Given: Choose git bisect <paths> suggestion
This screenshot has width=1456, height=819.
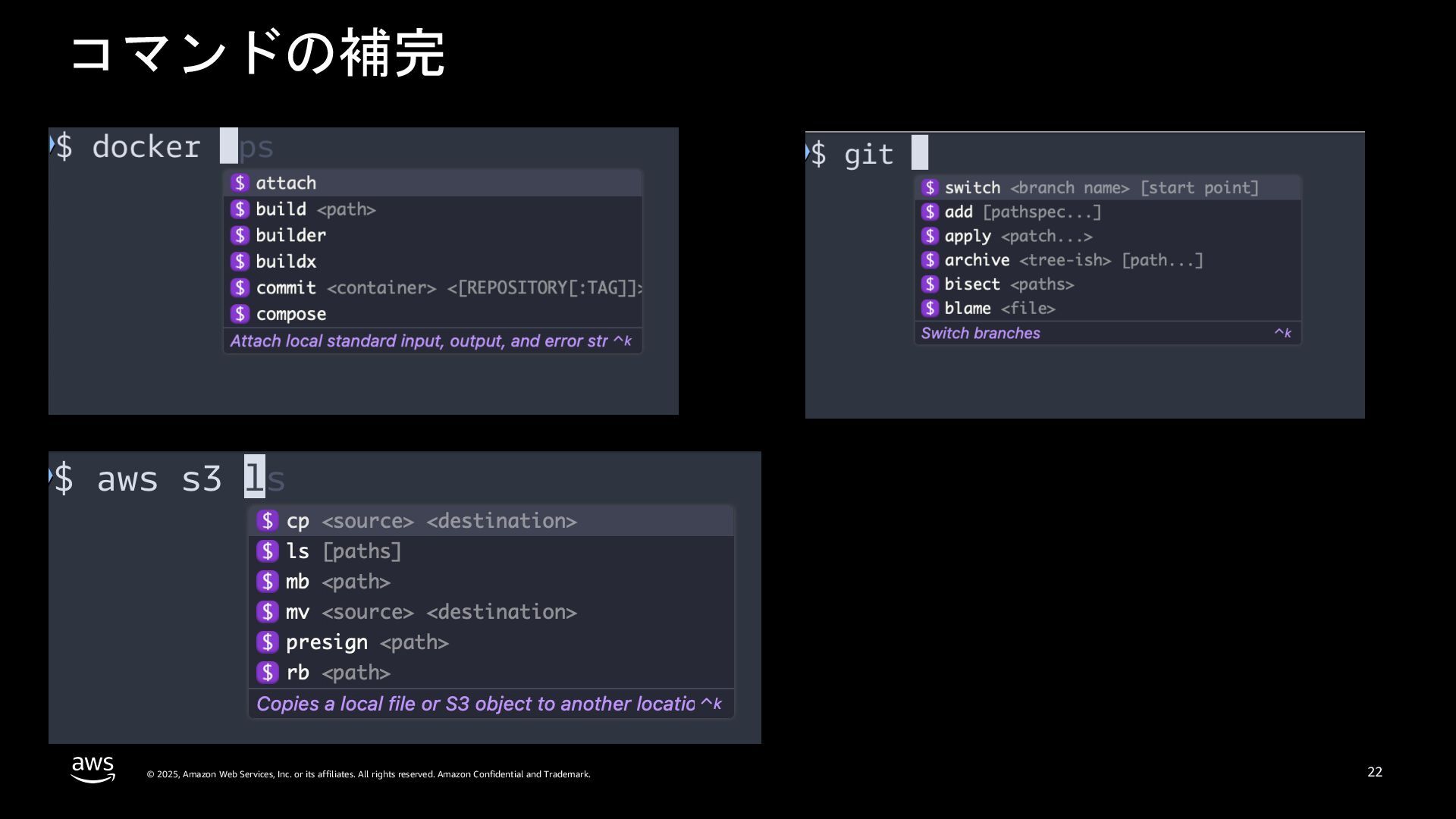Looking at the screenshot, I should 1009,284.
